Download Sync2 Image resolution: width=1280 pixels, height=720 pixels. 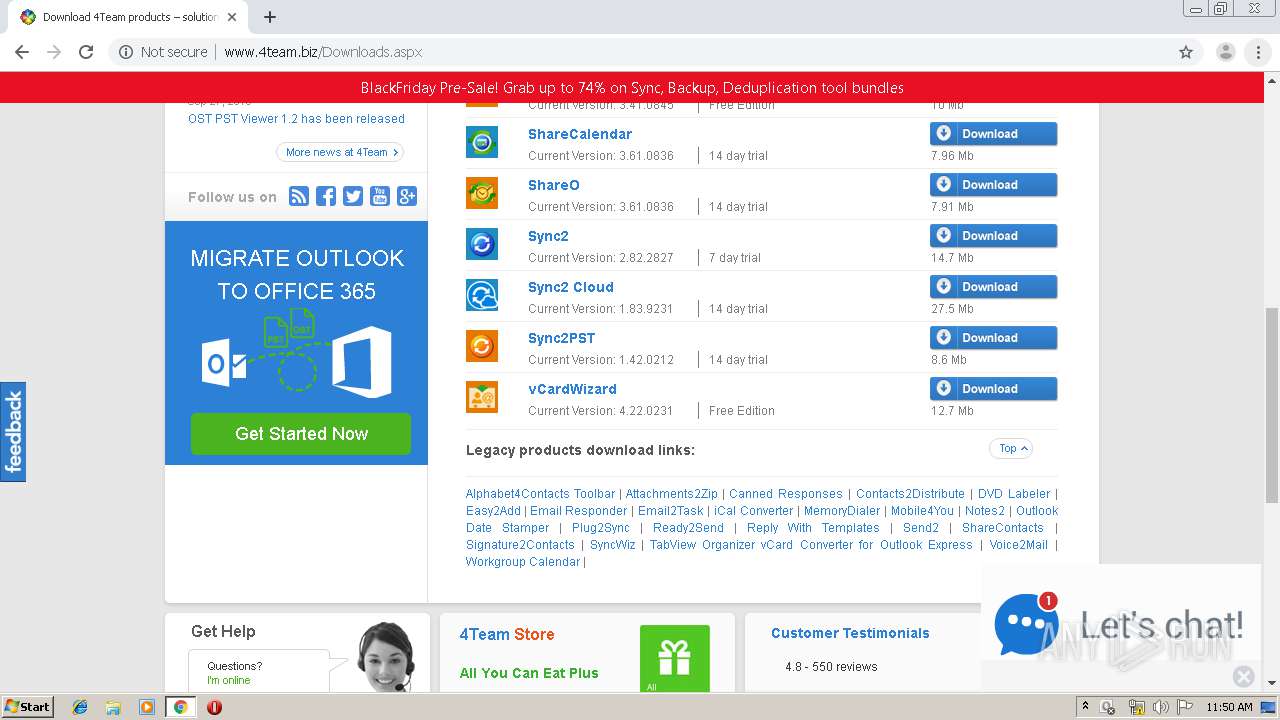tap(993, 236)
